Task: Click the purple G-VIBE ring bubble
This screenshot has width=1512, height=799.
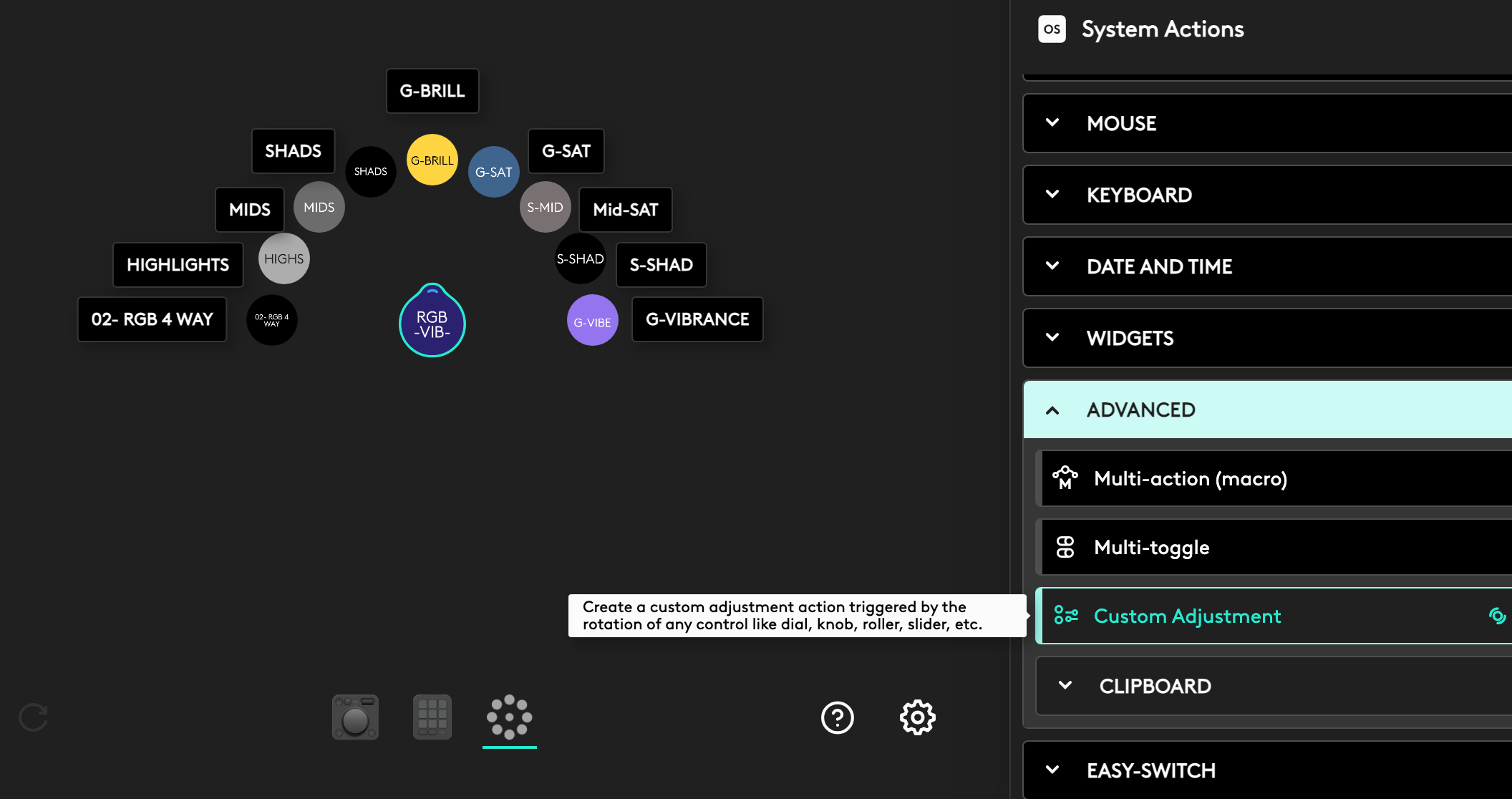Action: (x=592, y=321)
